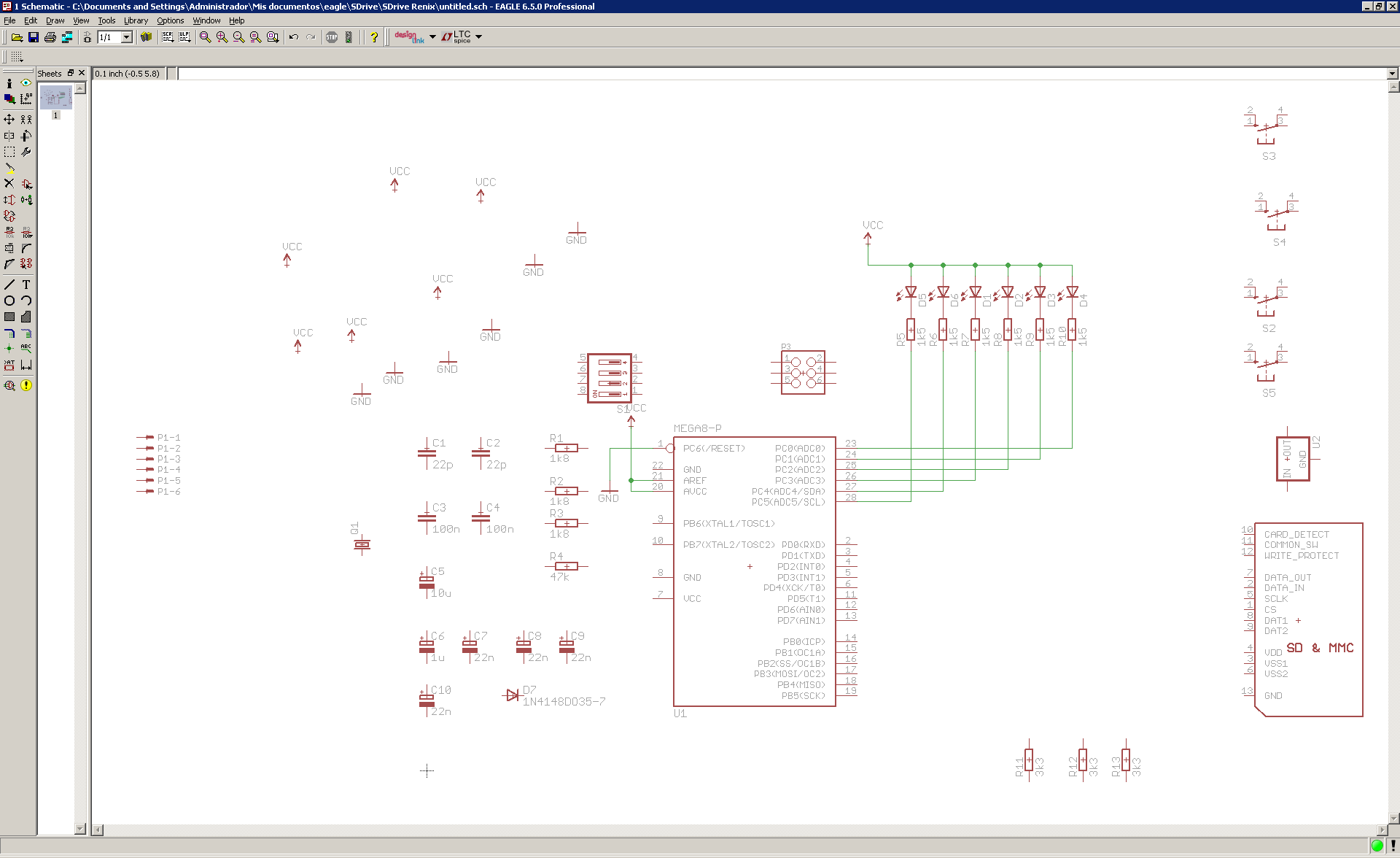
Task: Run the ERC exclamation-mark check
Action: [x=26, y=385]
